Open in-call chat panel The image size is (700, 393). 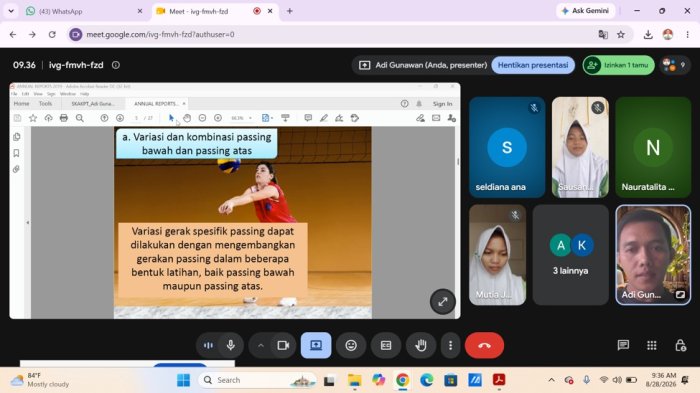click(x=623, y=345)
